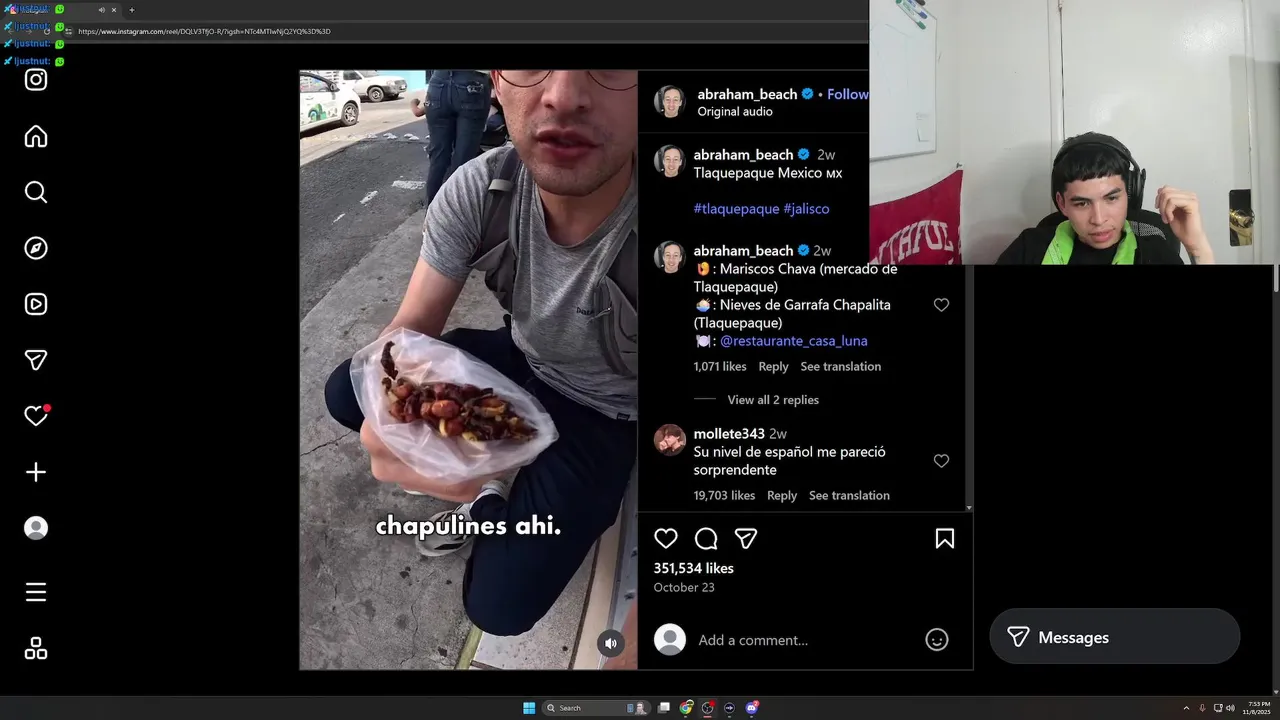Open the Notifications heart in sidebar
The height and width of the screenshot is (720, 1280).
[36, 416]
